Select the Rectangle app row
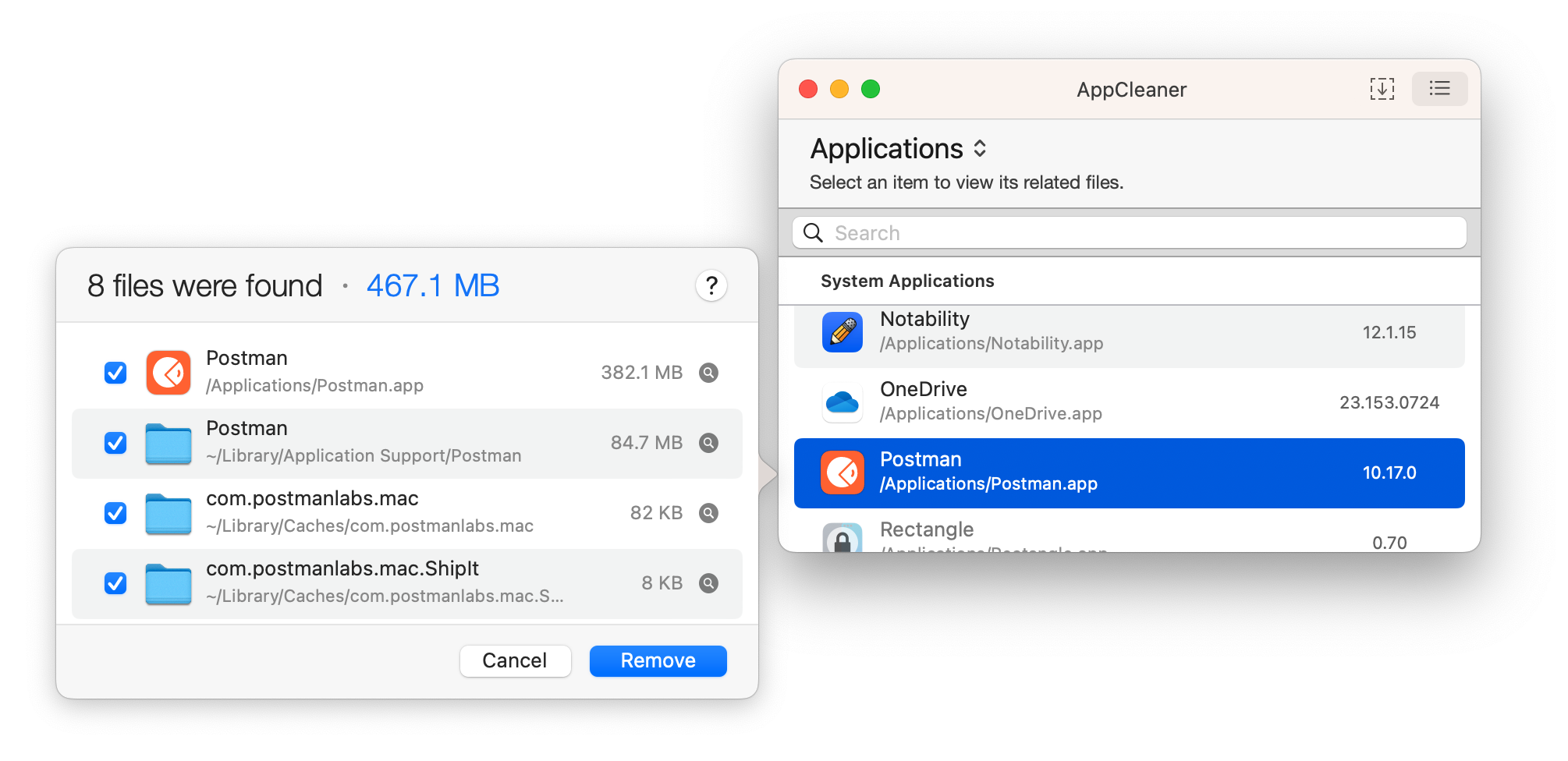1568x761 pixels. click(x=1129, y=532)
